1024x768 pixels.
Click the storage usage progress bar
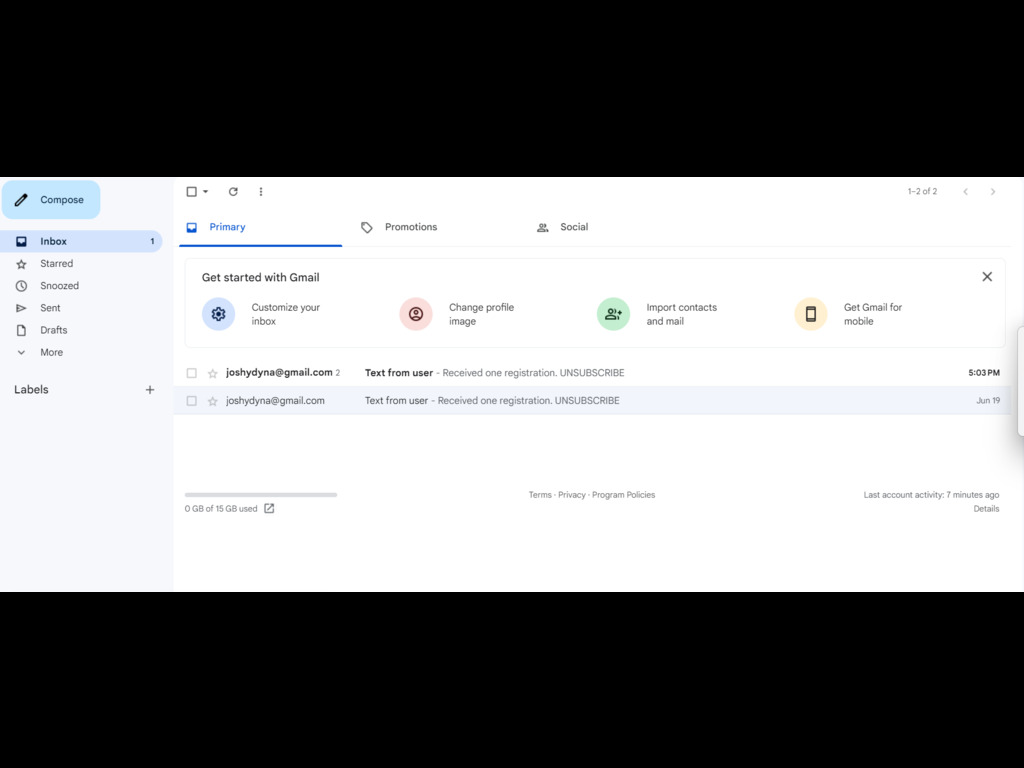click(261, 495)
